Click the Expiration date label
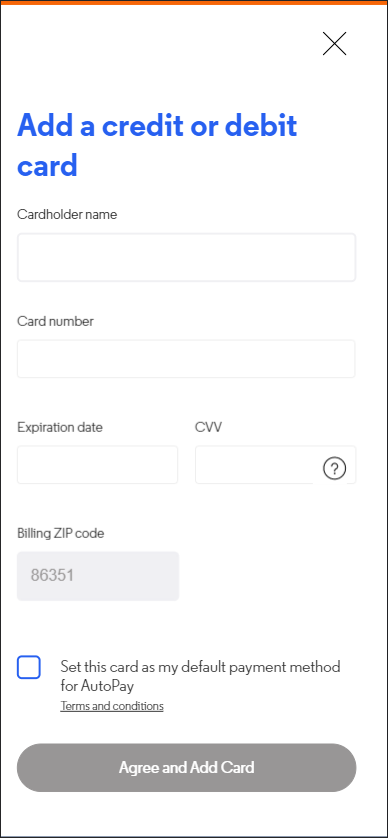The width and height of the screenshot is (388, 838). pyautogui.click(x=60, y=428)
